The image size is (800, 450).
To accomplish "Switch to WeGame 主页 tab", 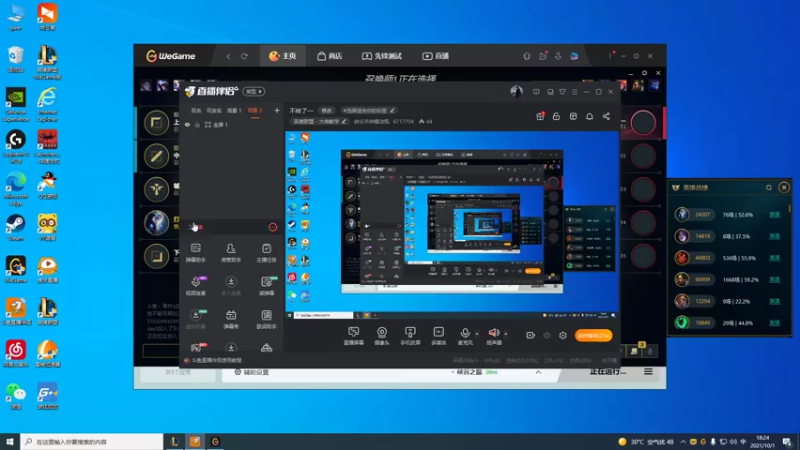I will 283,56.
